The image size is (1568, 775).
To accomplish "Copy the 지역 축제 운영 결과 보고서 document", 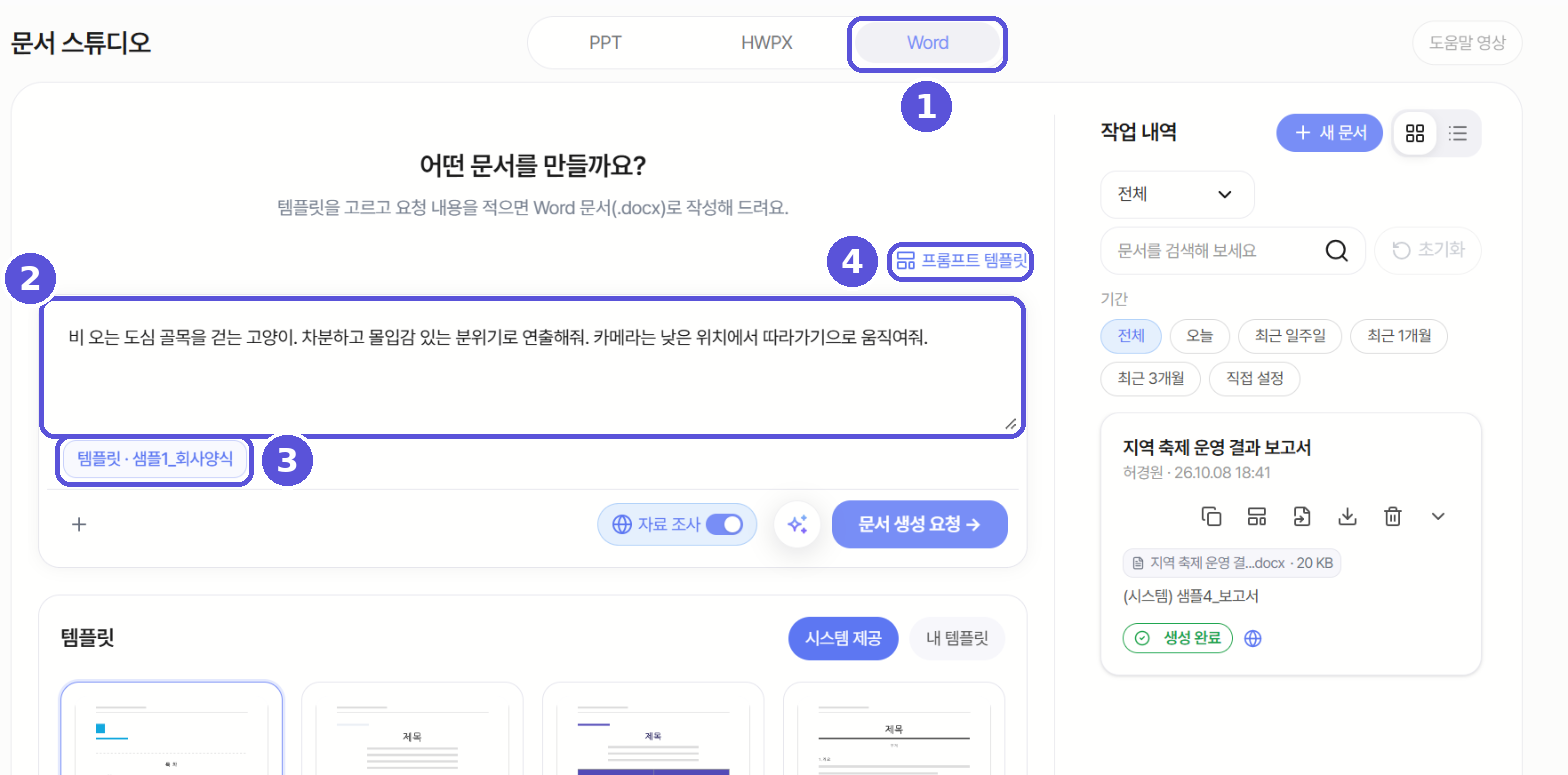I will point(1212,516).
